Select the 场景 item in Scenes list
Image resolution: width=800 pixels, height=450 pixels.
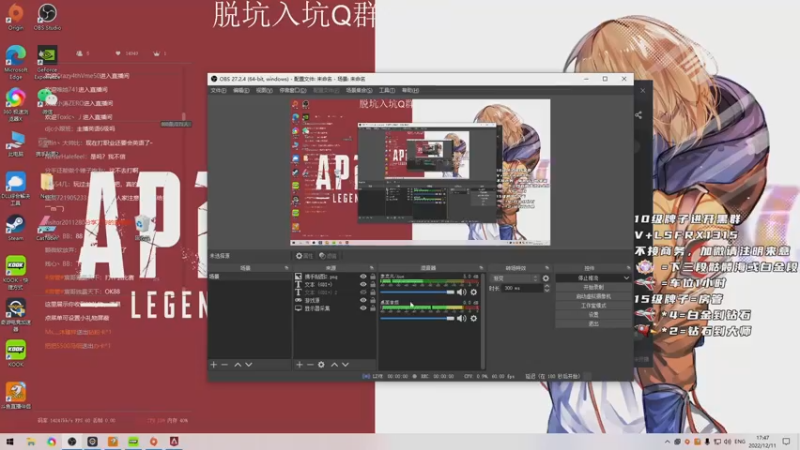click(249, 277)
